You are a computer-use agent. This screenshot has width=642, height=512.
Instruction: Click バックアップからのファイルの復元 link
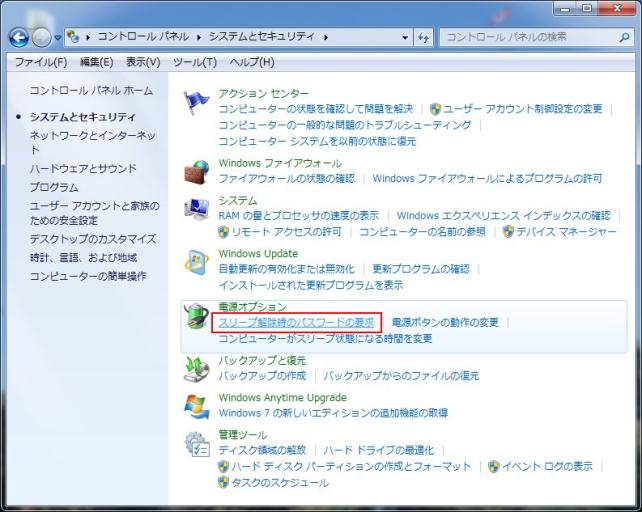coord(401,376)
